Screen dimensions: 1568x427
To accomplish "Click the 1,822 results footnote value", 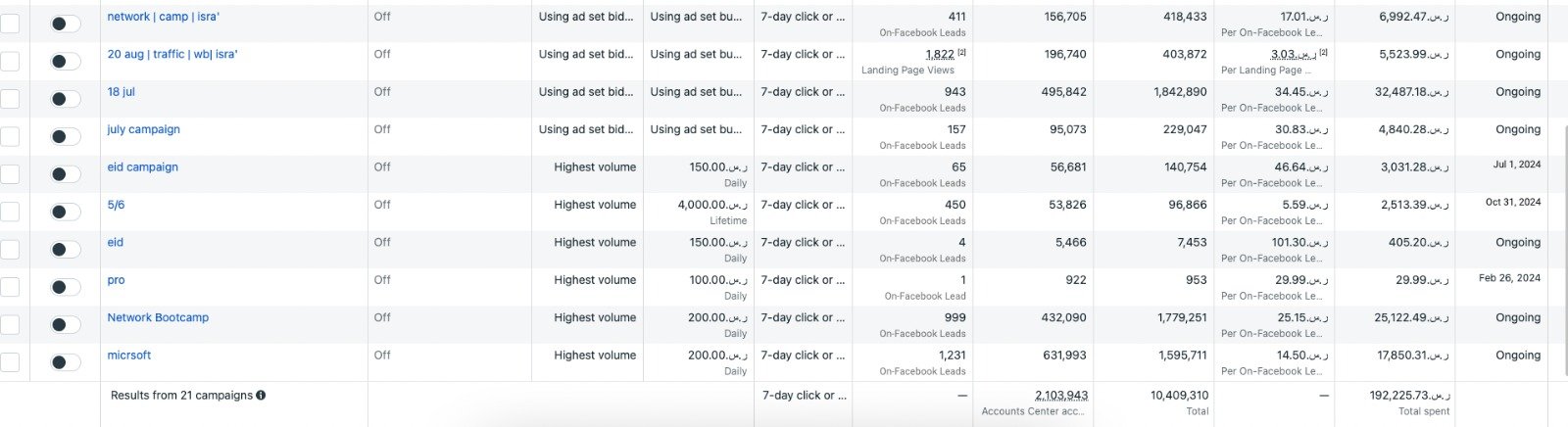I will point(939,55).
